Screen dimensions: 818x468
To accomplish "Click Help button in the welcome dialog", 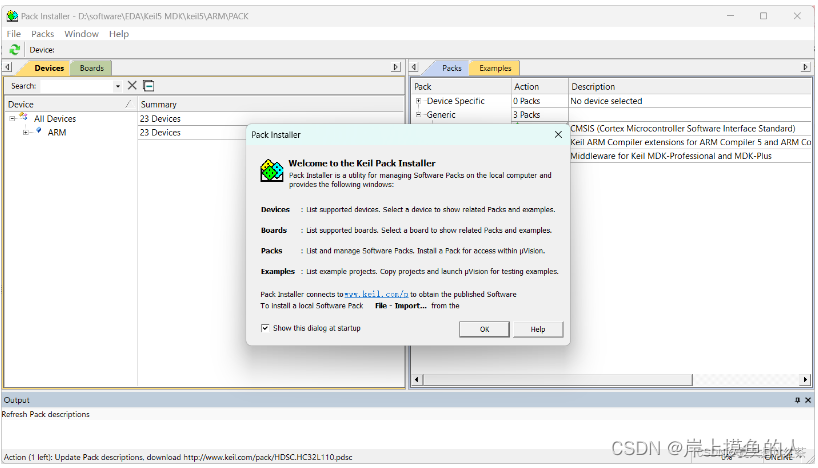I will click(x=538, y=329).
